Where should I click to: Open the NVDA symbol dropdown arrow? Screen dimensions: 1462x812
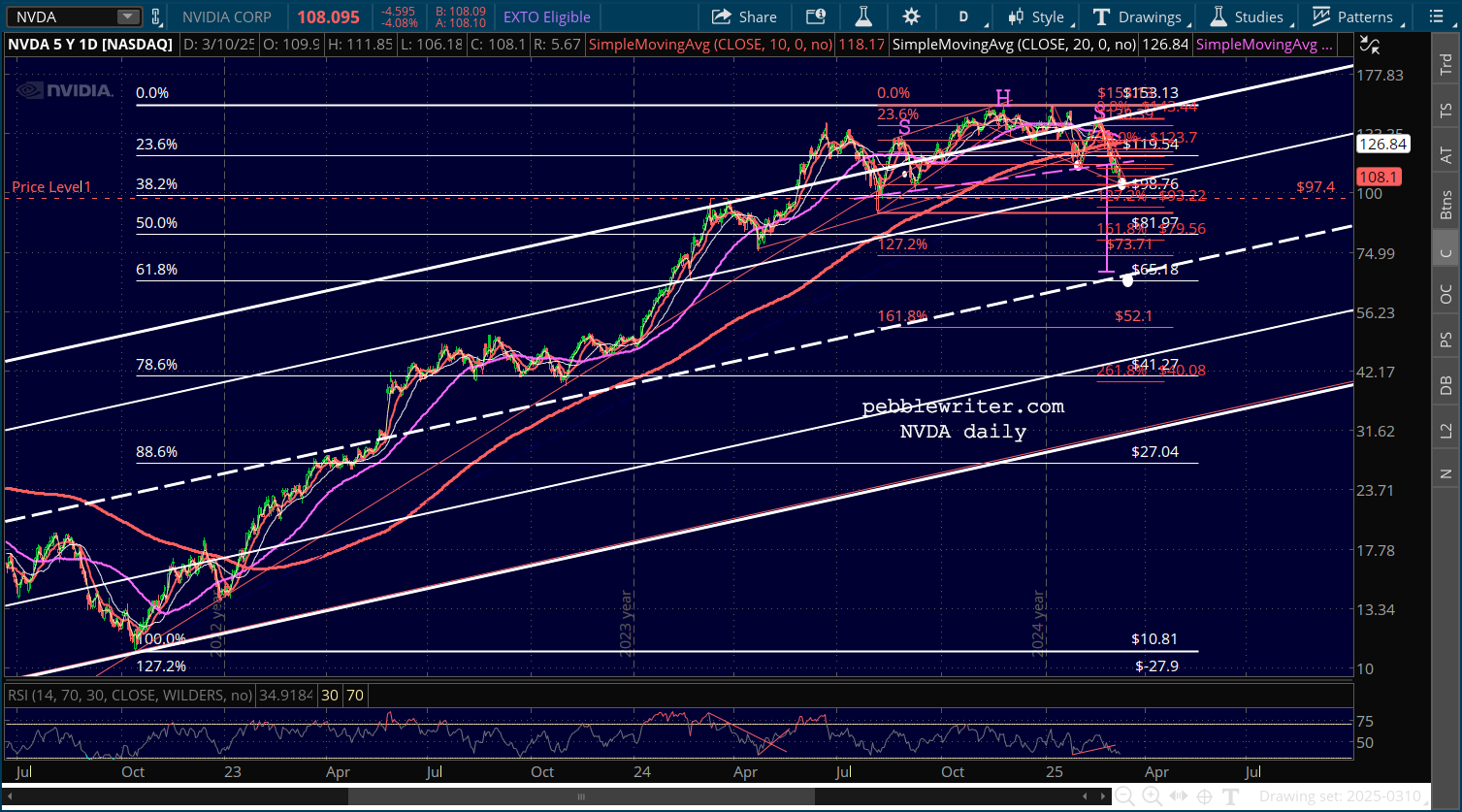tap(128, 16)
